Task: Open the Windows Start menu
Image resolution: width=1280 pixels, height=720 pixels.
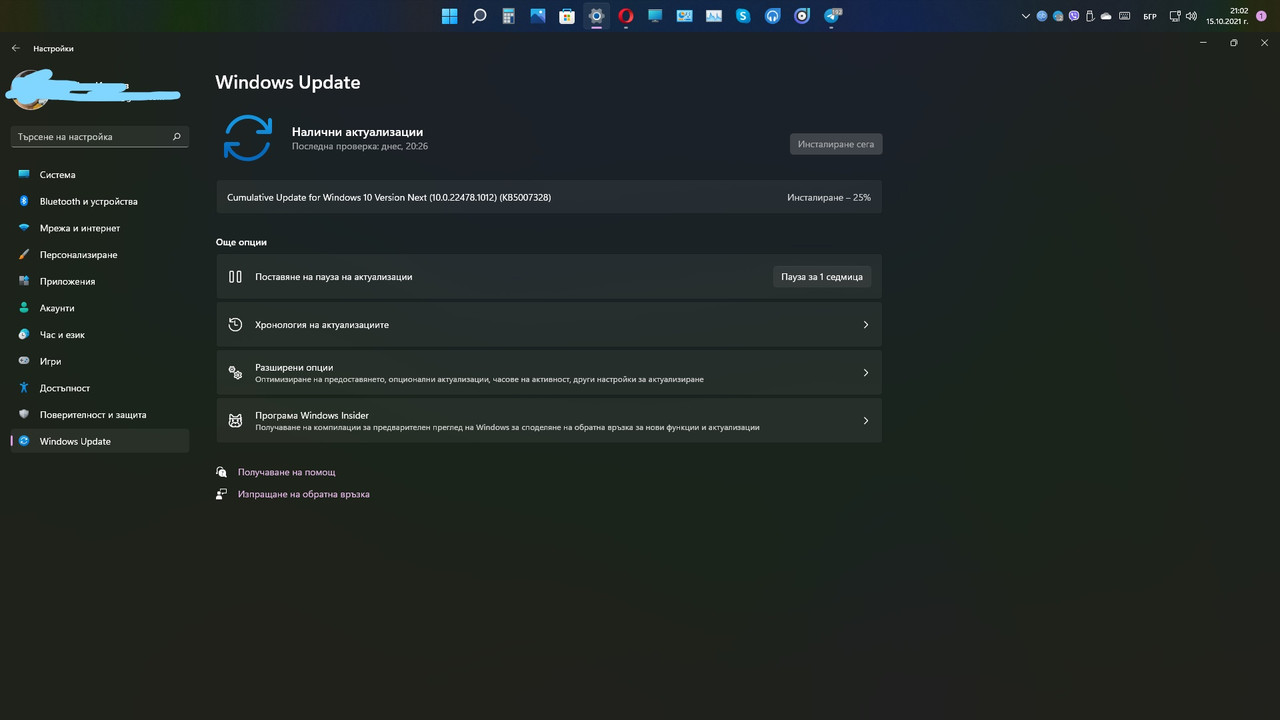Action: pos(450,16)
